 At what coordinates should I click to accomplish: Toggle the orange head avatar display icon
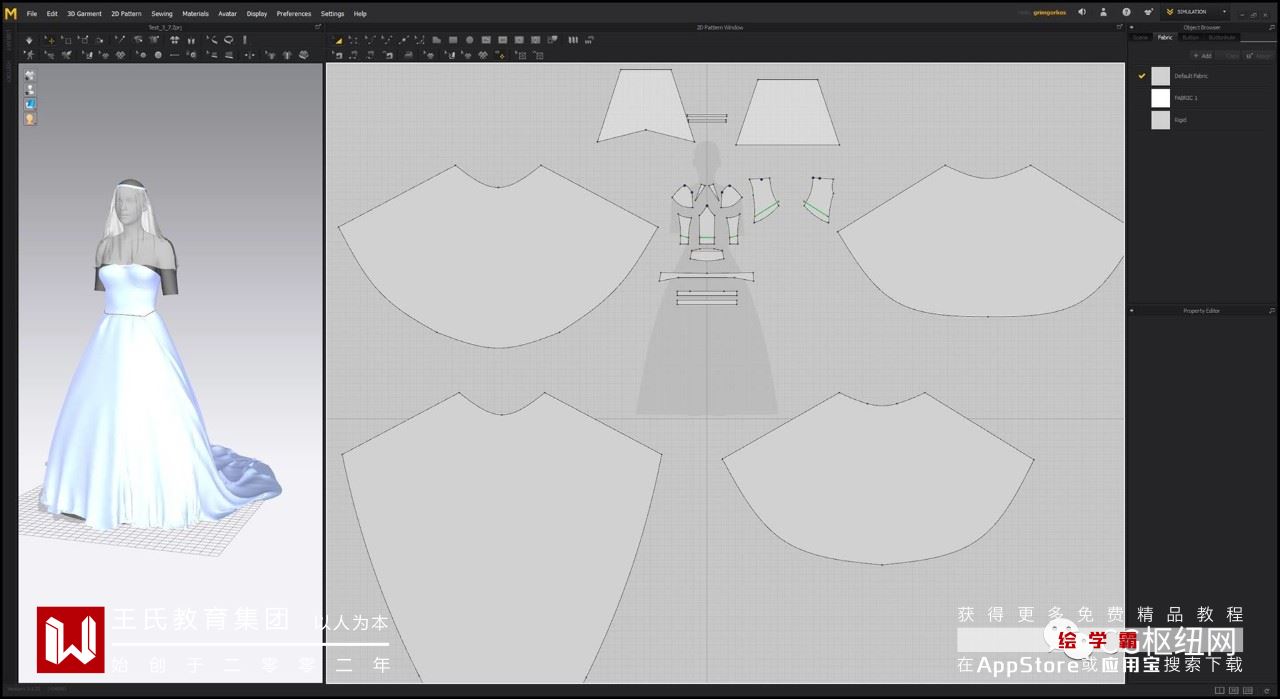[x=30, y=118]
